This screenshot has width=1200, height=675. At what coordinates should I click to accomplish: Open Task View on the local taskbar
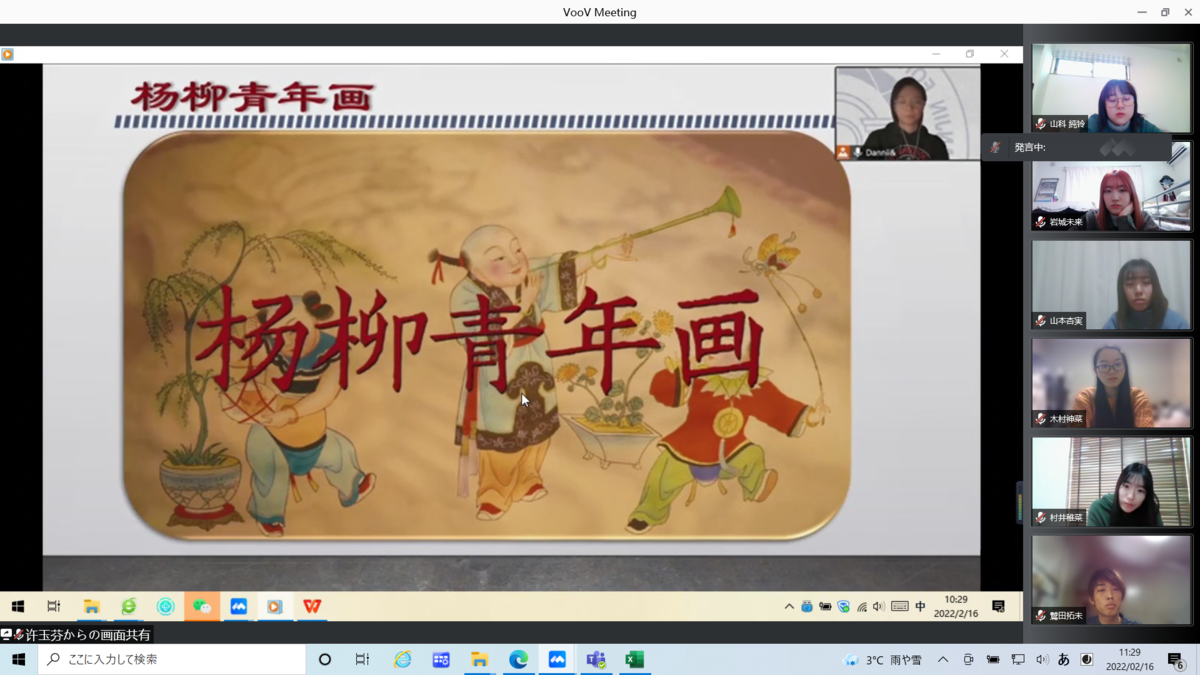pos(363,660)
